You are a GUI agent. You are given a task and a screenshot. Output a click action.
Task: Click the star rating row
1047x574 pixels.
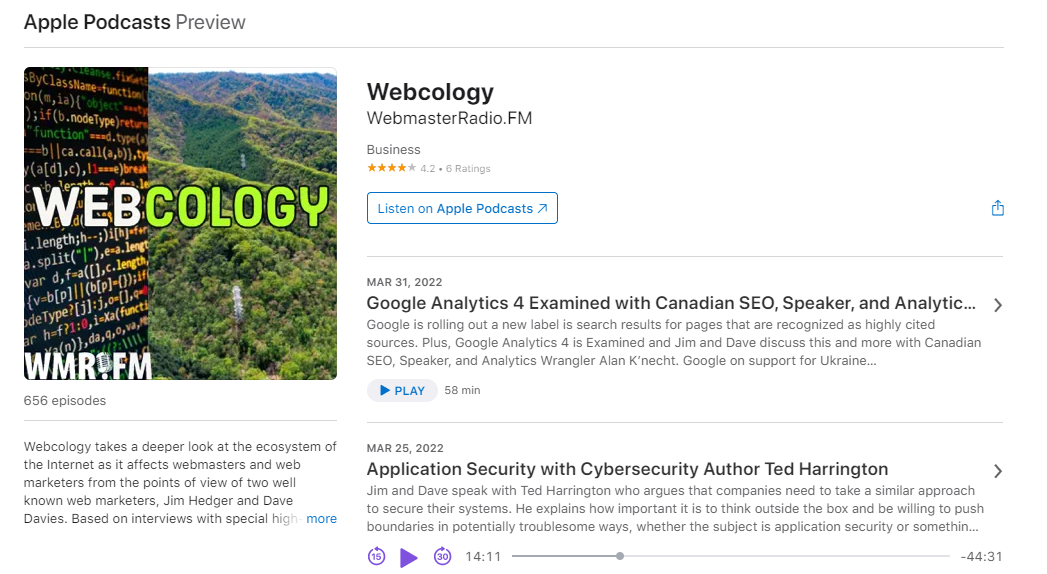tap(429, 168)
